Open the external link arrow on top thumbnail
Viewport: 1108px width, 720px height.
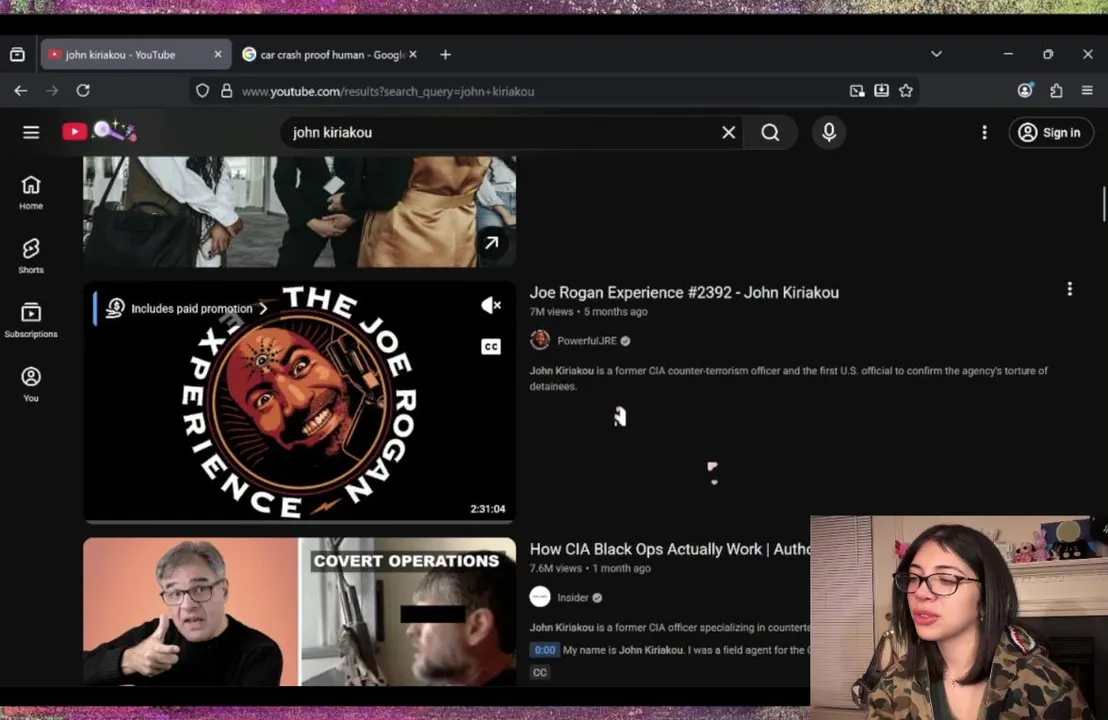click(x=492, y=243)
